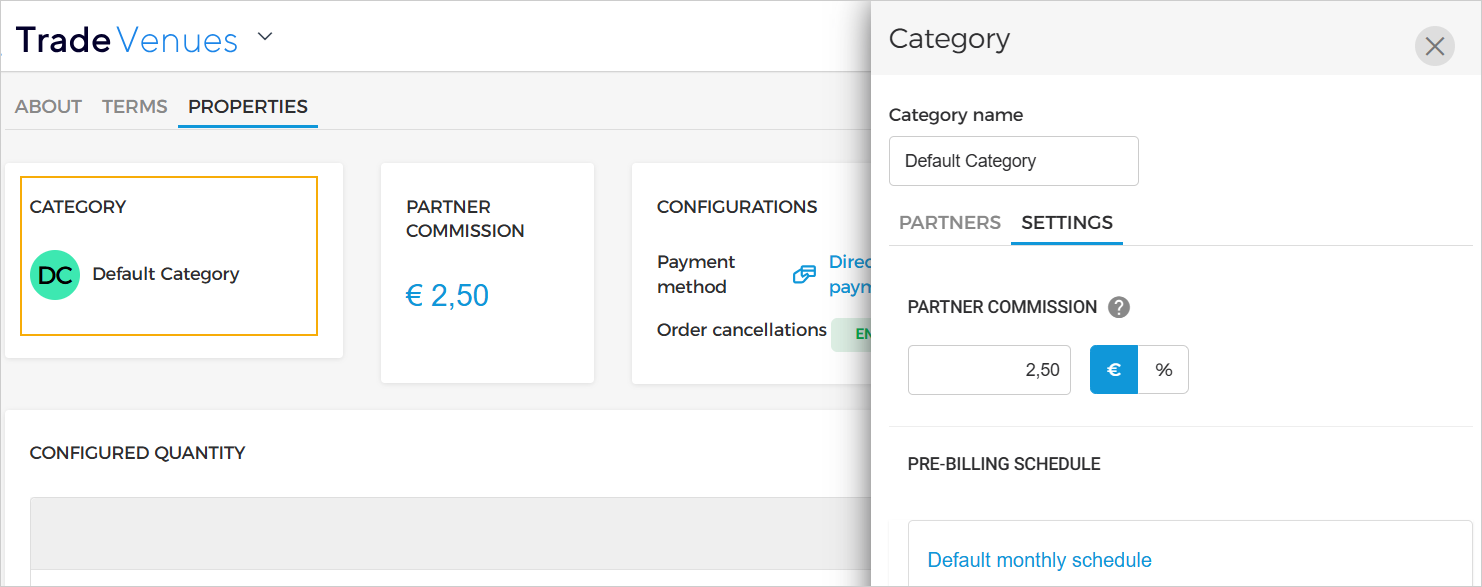Click the Partner Commission help icon
The width and height of the screenshot is (1482, 587).
pyautogui.click(x=1119, y=307)
